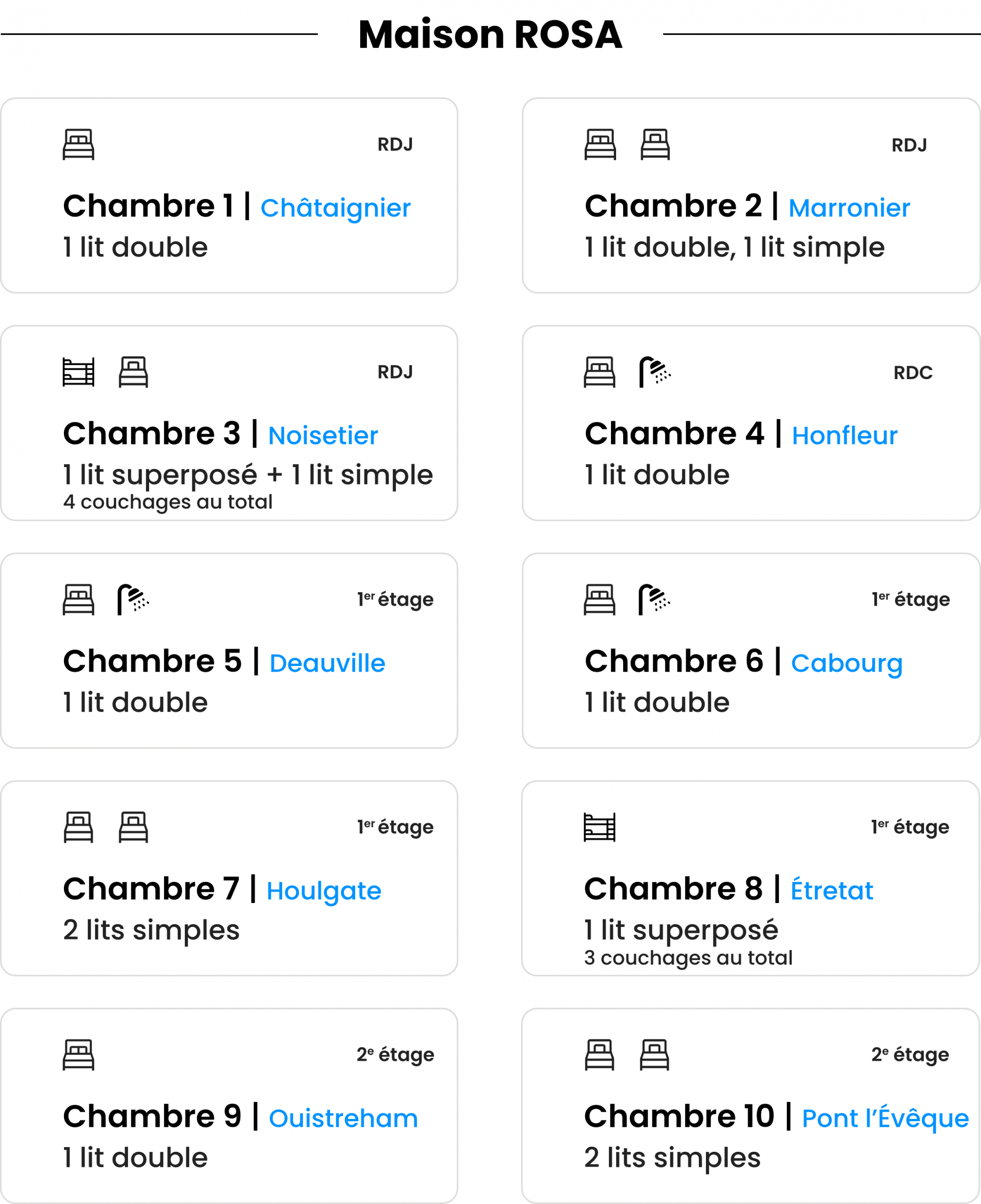
Task: Open the Honfleur room link
Action: click(844, 436)
